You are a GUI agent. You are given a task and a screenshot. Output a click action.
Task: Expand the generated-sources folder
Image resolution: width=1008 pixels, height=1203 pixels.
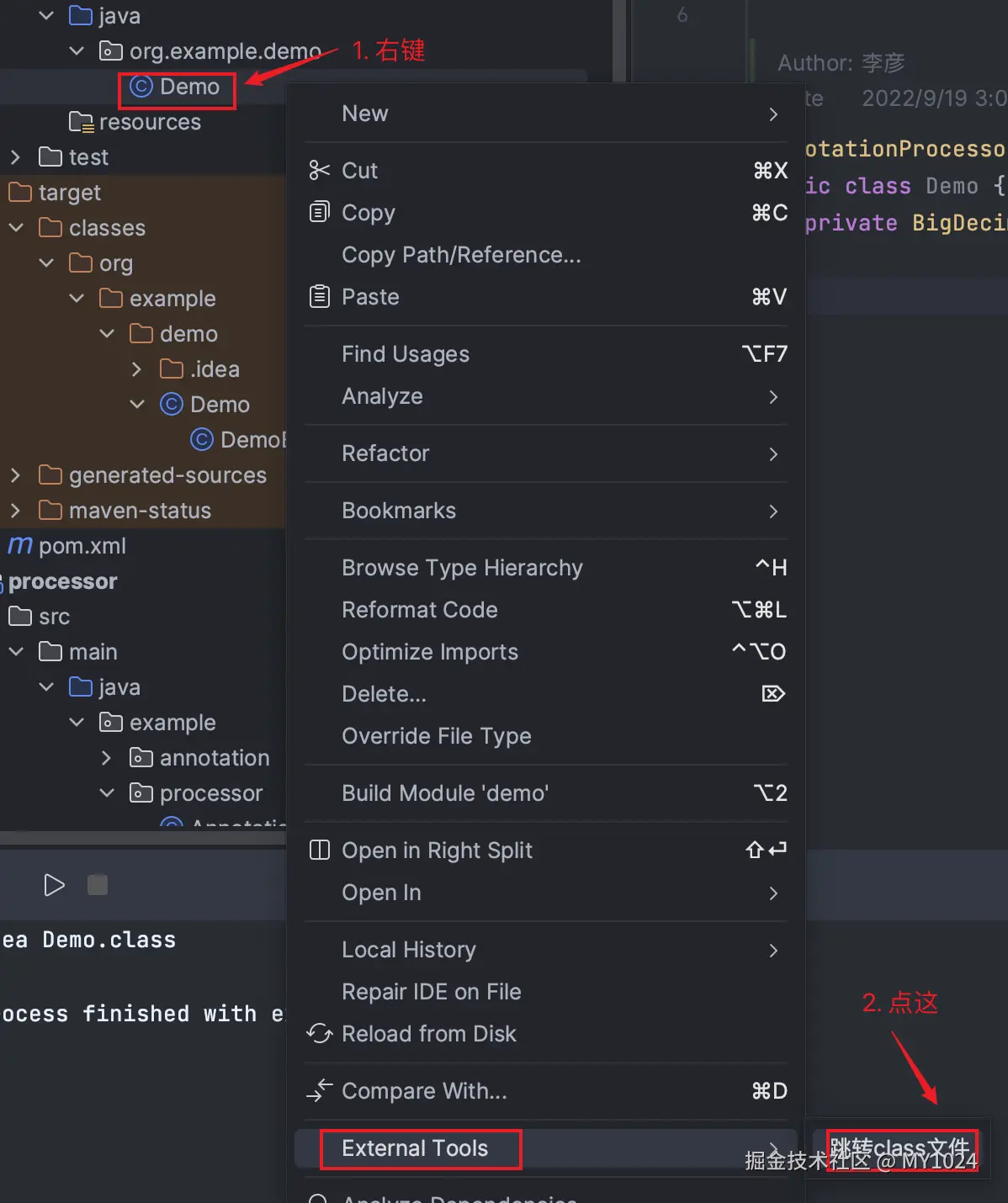15,475
